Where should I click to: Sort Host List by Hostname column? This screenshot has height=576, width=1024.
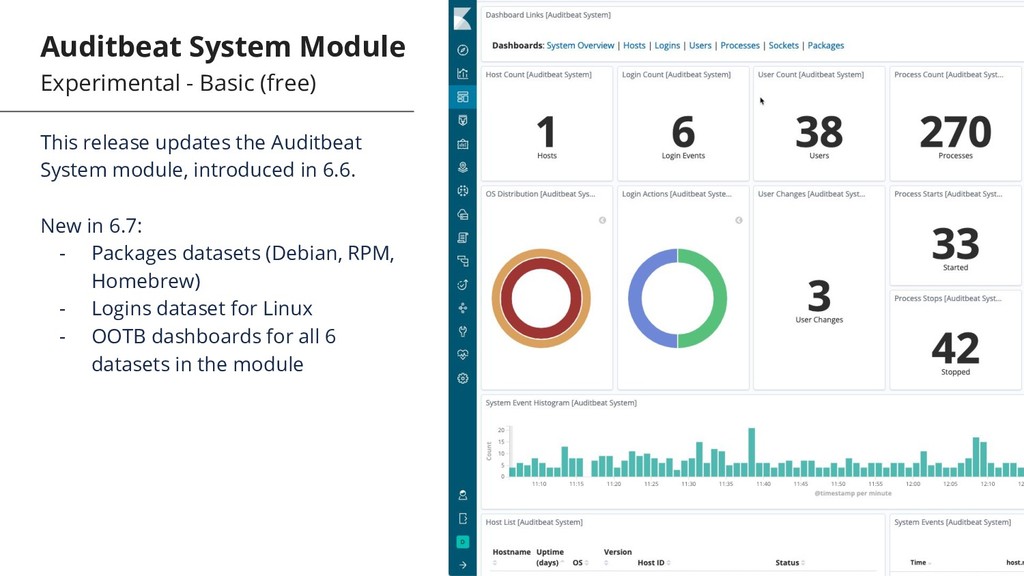click(511, 552)
